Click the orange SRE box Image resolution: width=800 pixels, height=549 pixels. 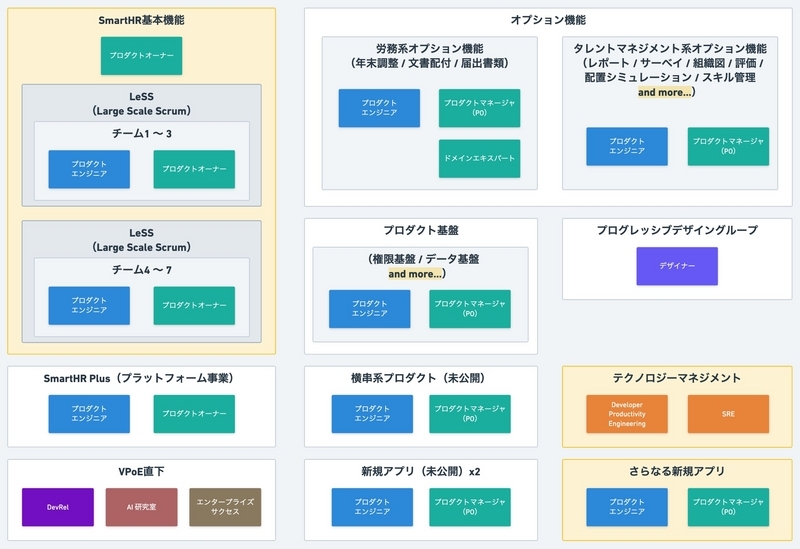pos(728,414)
